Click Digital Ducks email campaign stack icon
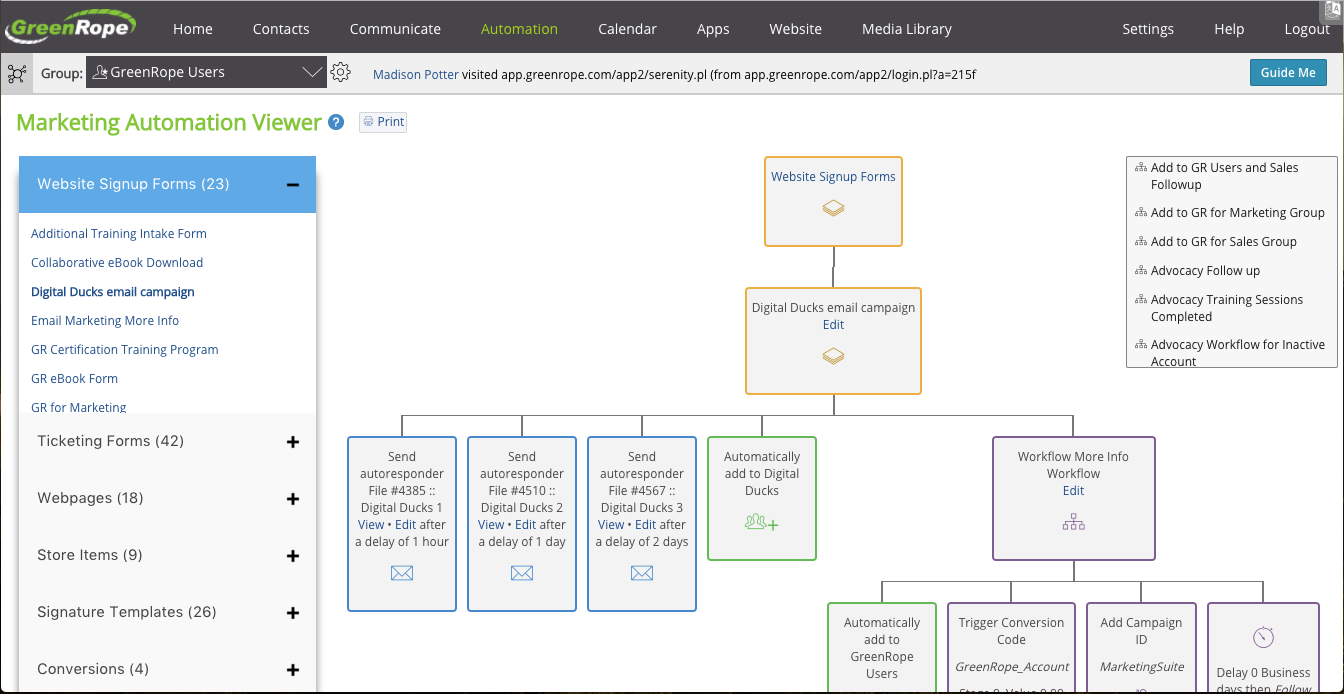Screen dimensions: 1344x694 (x=833, y=356)
